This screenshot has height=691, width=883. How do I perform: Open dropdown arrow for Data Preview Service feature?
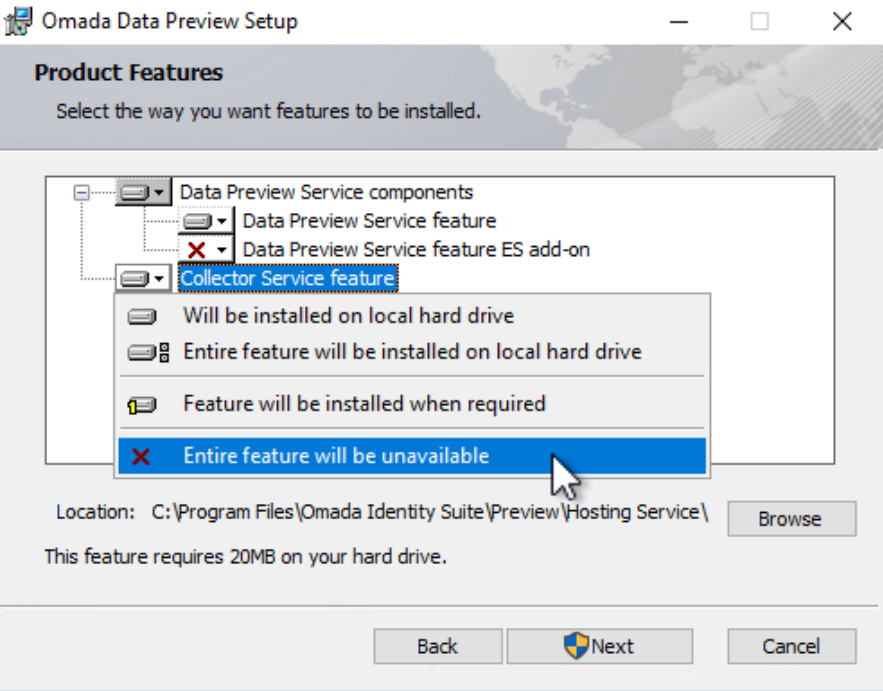tap(222, 221)
